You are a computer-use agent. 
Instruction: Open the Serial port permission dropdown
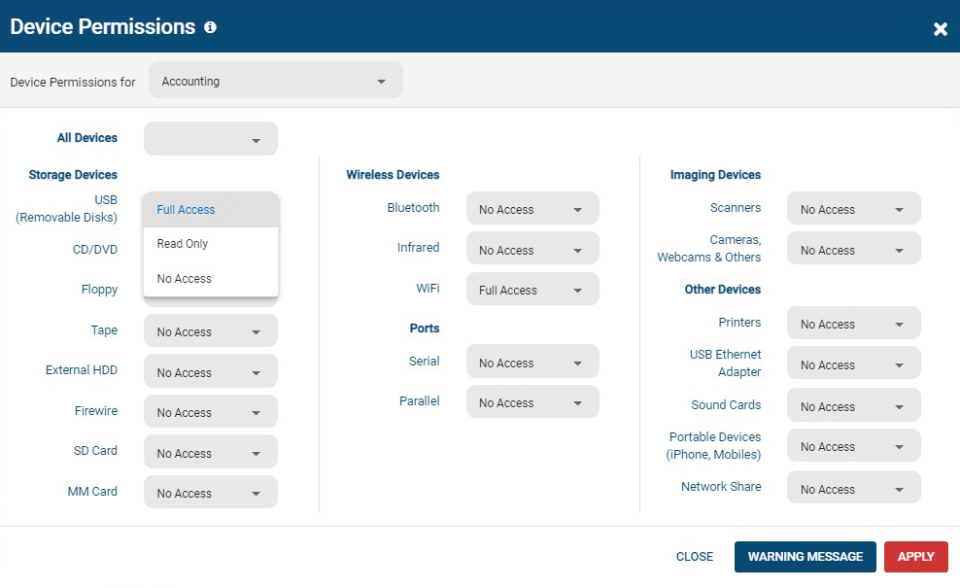coord(532,361)
